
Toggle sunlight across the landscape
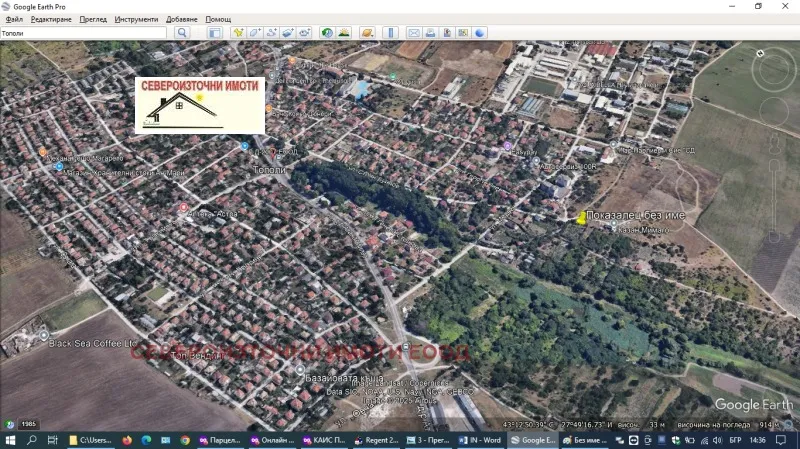tap(343, 33)
